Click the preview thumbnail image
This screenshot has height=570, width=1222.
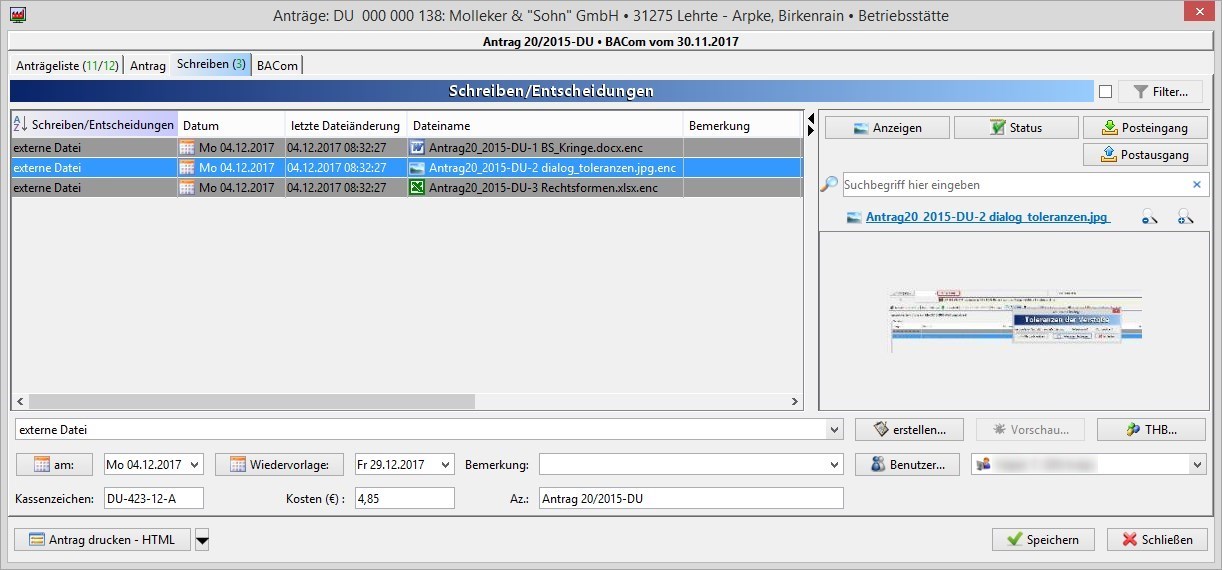(x=1017, y=321)
